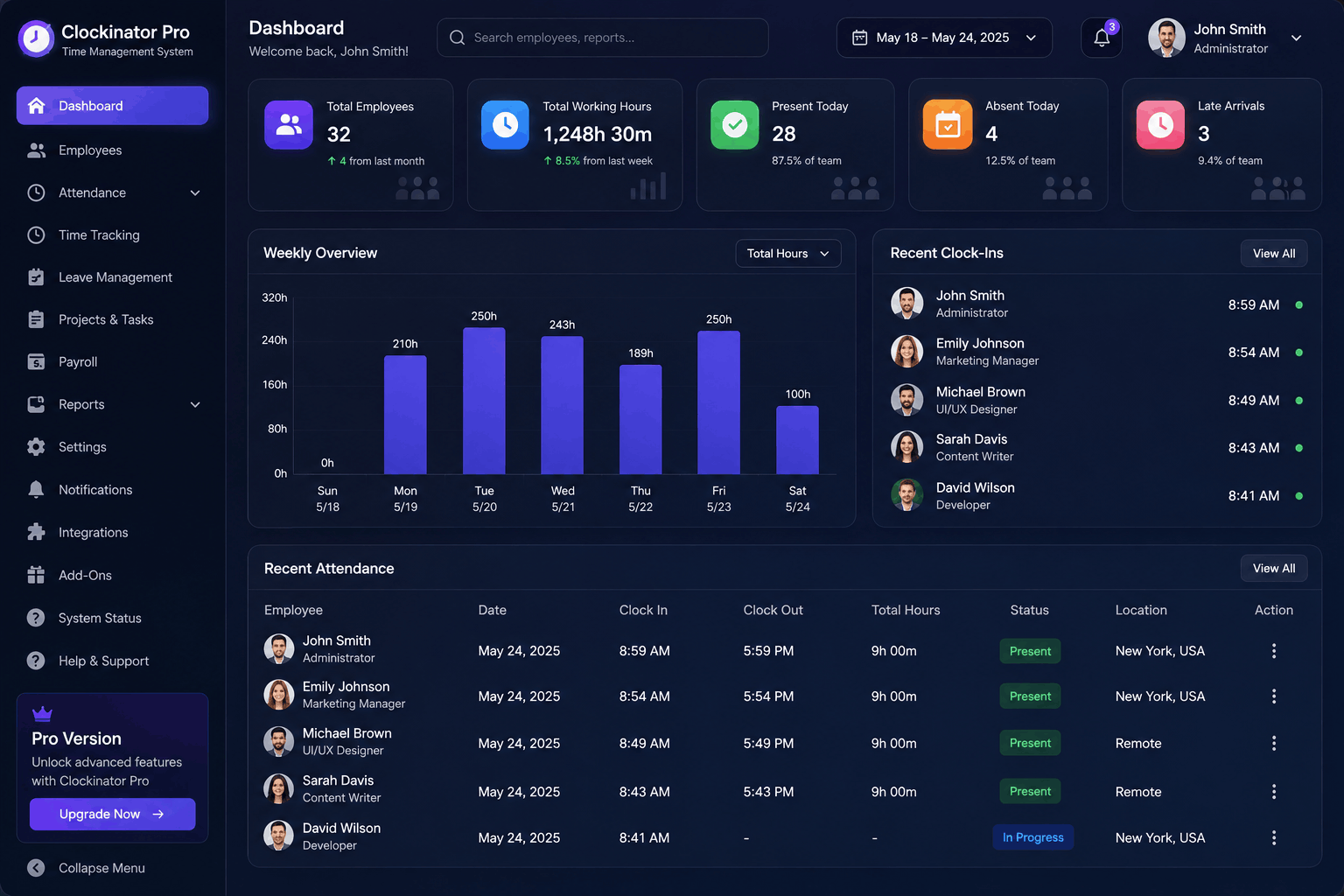Open actions menu for David Wilson row
This screenshot has height=896, width=1344.
(x=1273, y=837)
